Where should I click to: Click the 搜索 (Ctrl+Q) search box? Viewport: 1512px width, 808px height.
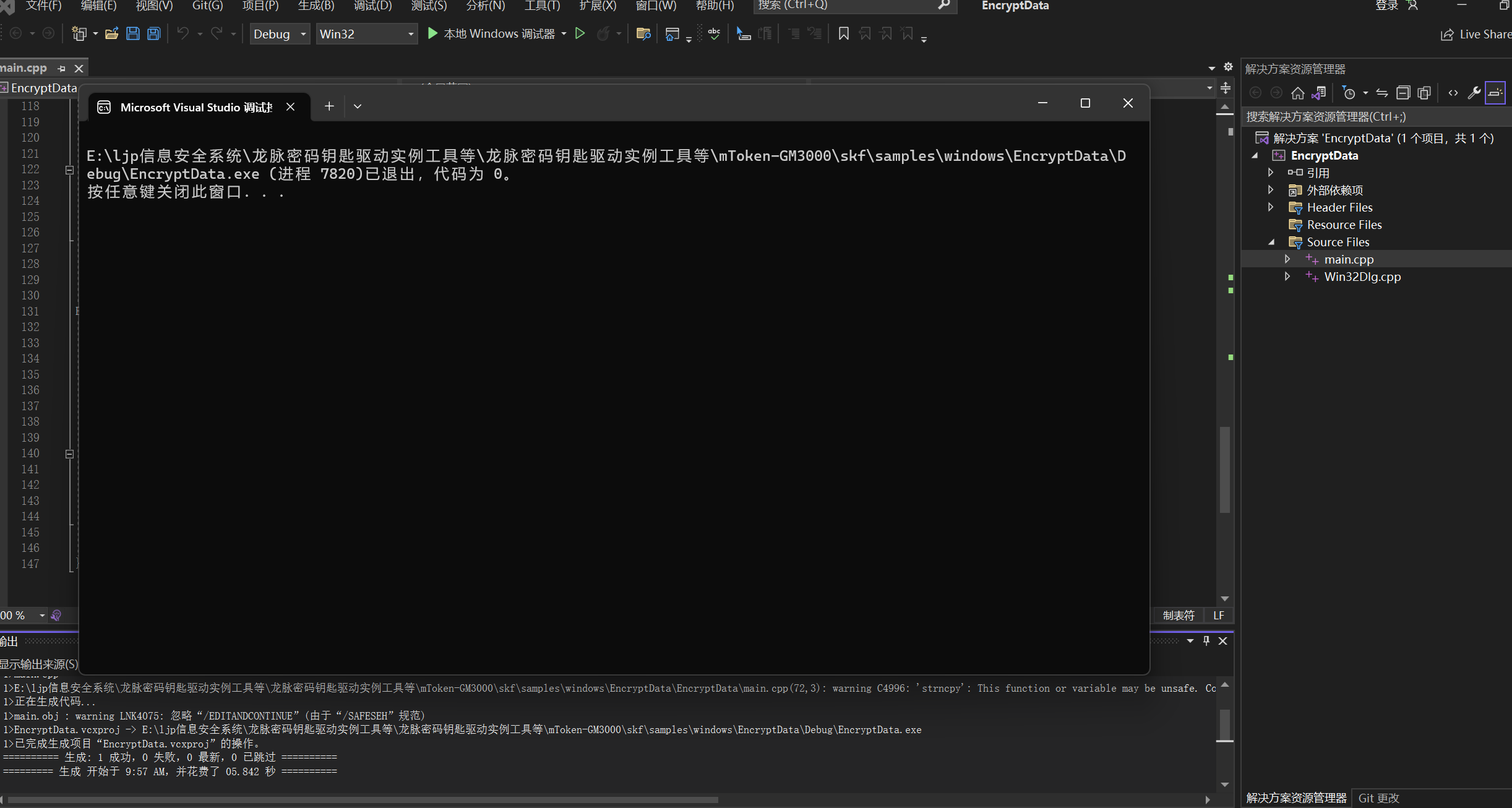(x=855, y=6)
